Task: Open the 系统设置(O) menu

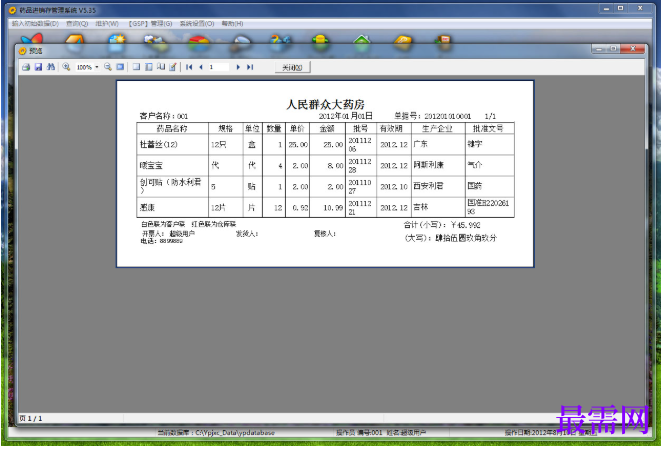Action: coord(197,23)
